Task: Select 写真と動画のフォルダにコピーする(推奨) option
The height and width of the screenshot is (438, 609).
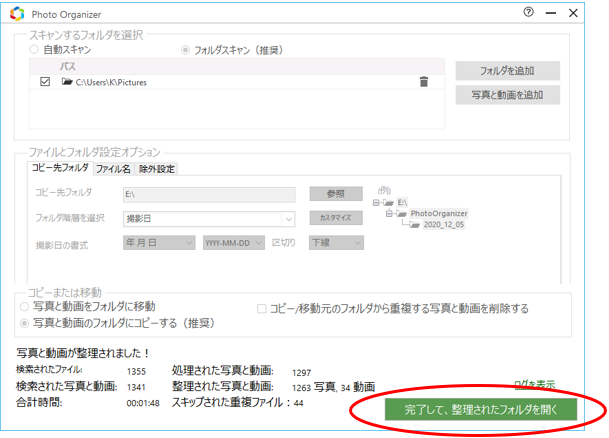Action: [x=24, y=323]
